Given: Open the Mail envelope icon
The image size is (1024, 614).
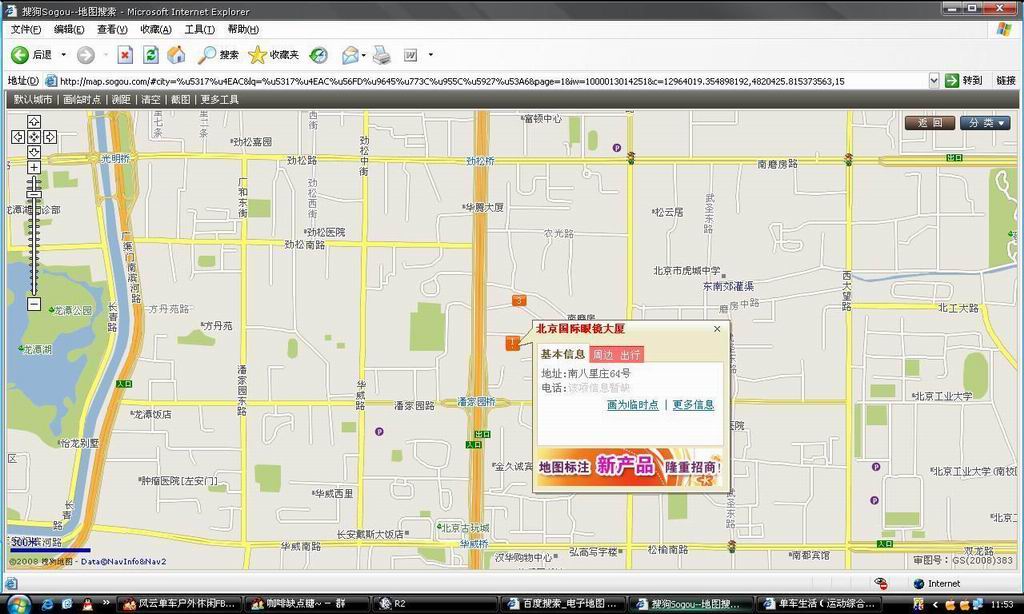Looking at the screenshot, I should tap(350, 55).
